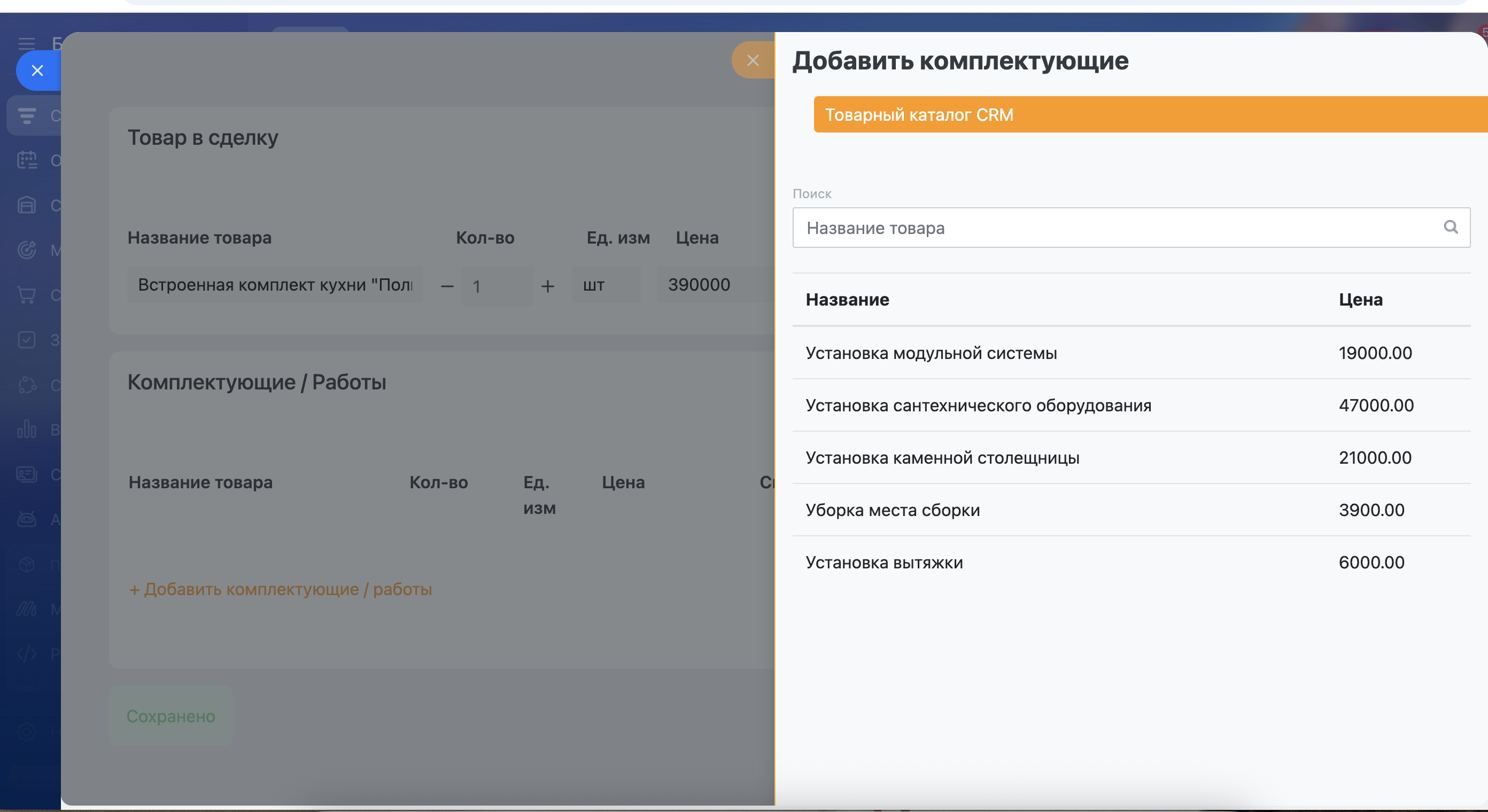Open the tasks checkmark icon
1488x812 pixels.
click(x=27, y=340)
